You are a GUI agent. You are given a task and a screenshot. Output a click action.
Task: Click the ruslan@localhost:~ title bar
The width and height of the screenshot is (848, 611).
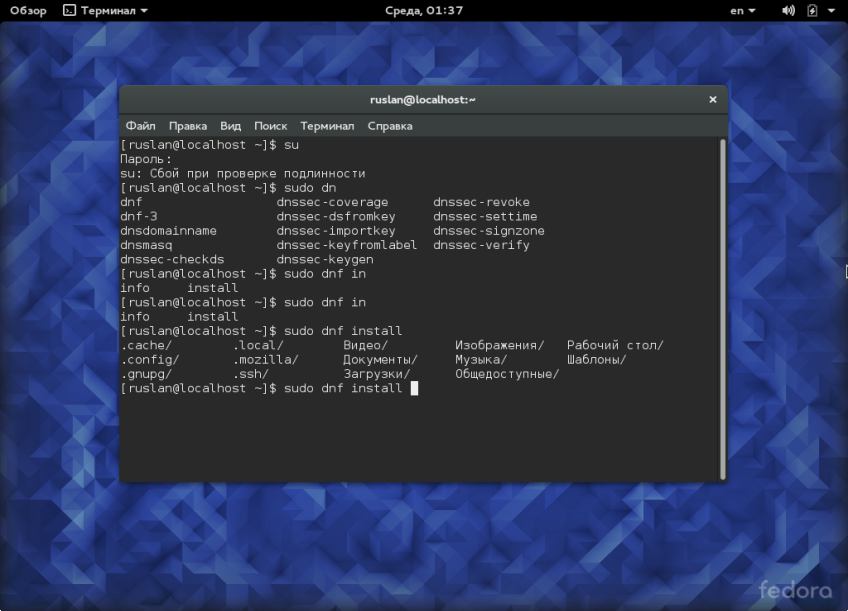(423, 99)
